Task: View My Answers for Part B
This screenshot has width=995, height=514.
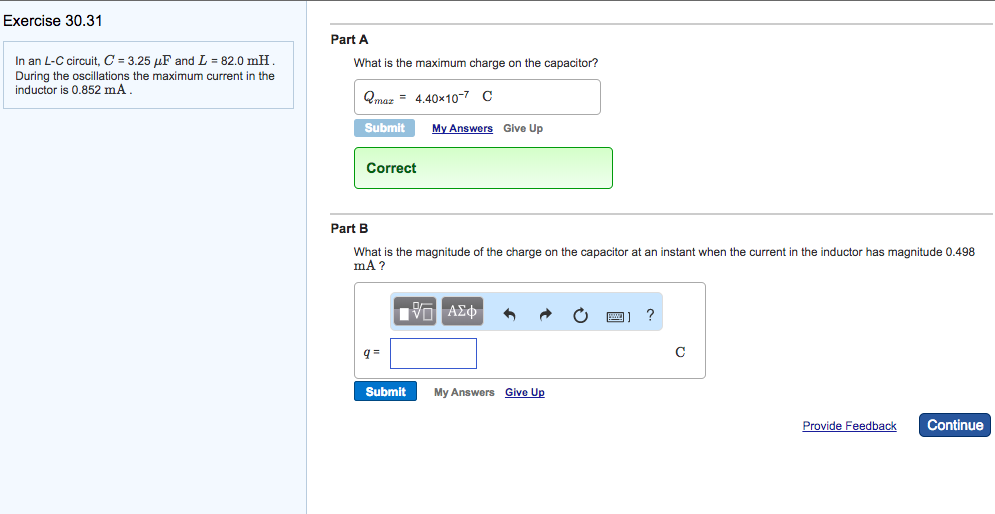Action: click(464, 393)
